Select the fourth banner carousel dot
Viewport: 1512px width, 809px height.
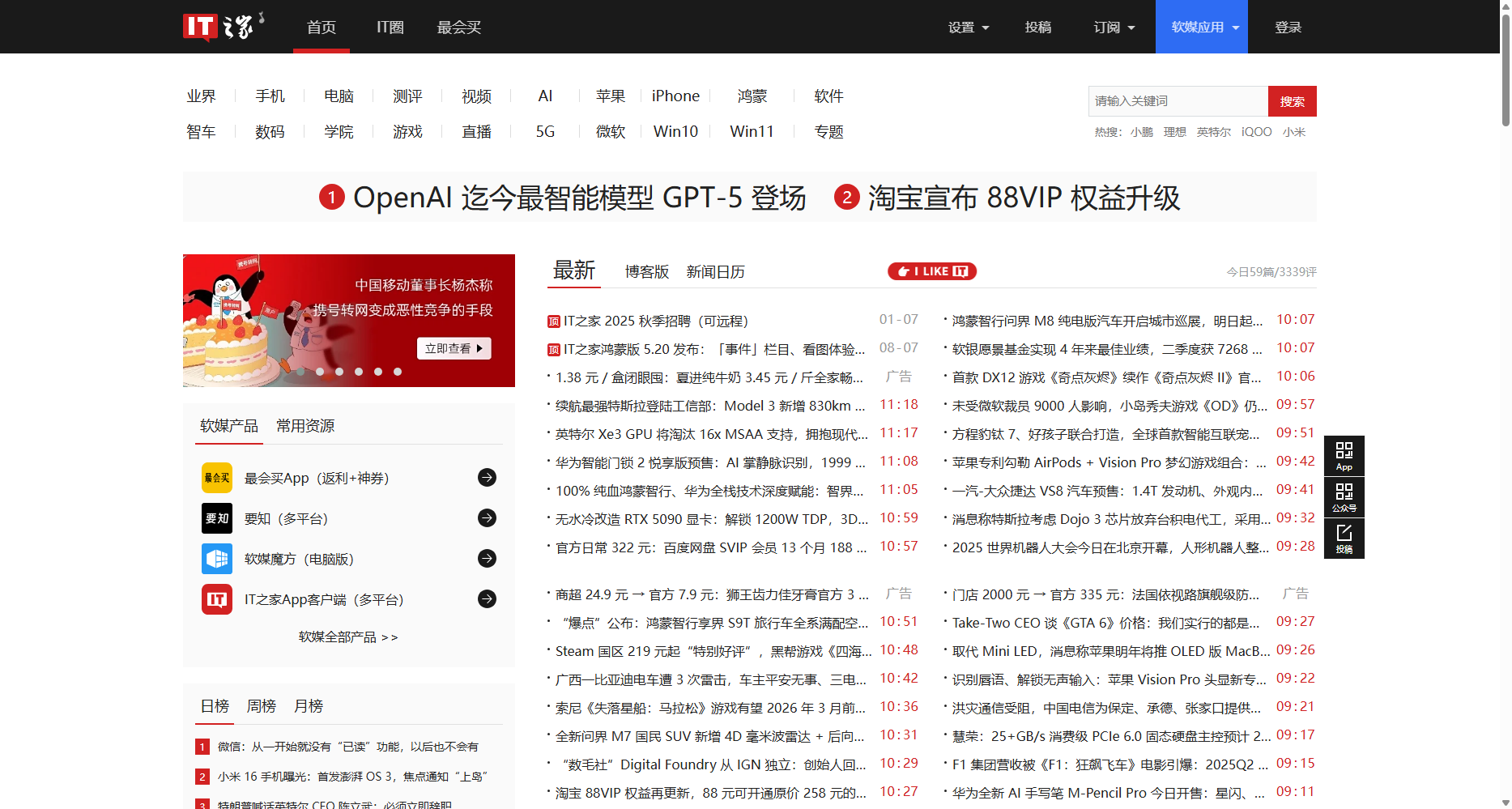pos(359,372)
